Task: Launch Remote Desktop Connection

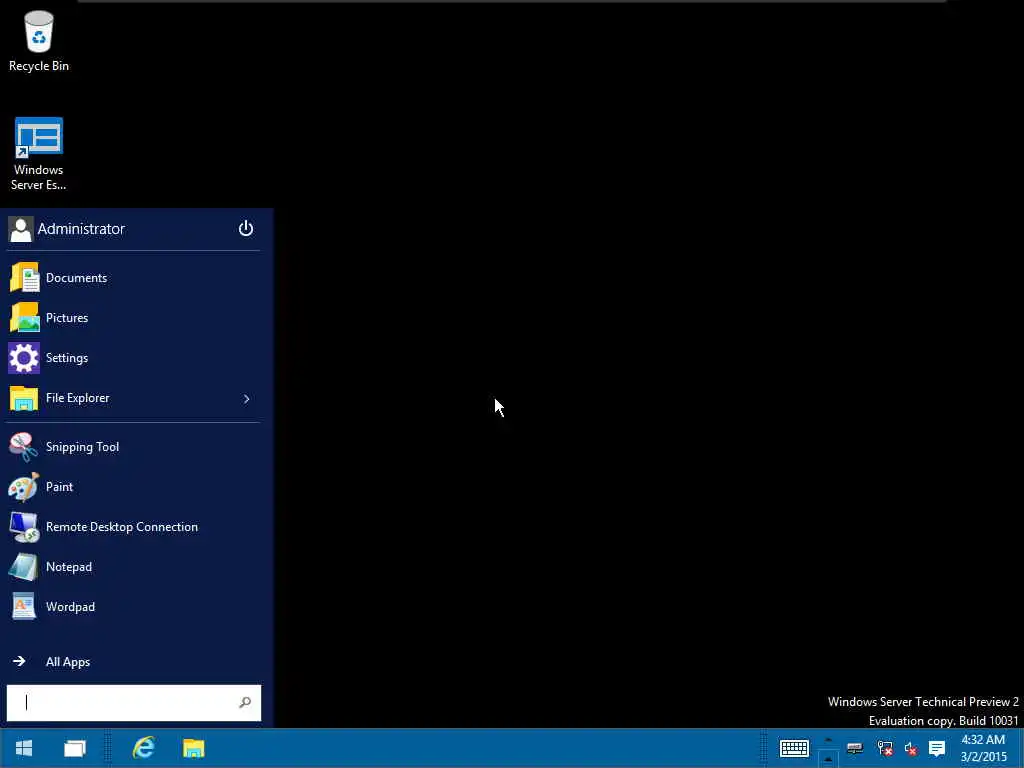Action: (x=133, y=527)
